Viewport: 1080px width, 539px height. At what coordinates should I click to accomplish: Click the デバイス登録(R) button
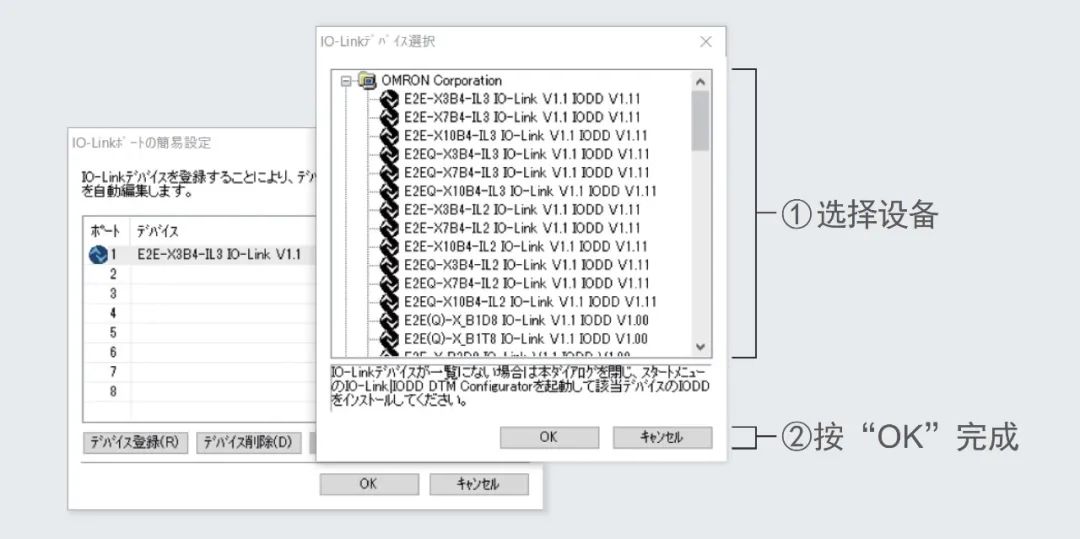[x=135, y=442]
